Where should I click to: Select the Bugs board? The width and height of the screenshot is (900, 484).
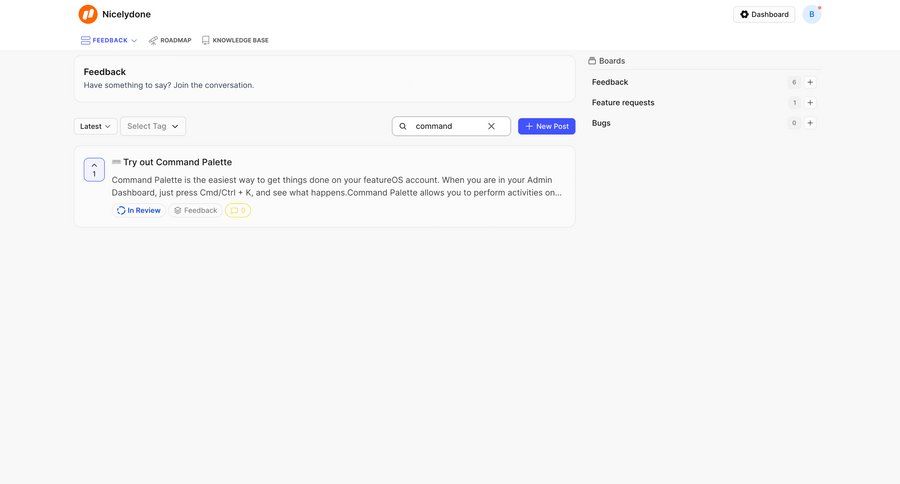(601, 123)
